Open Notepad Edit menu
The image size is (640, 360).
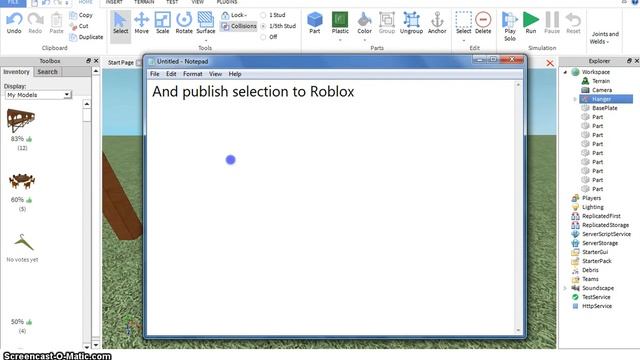[x=171, y=74]
